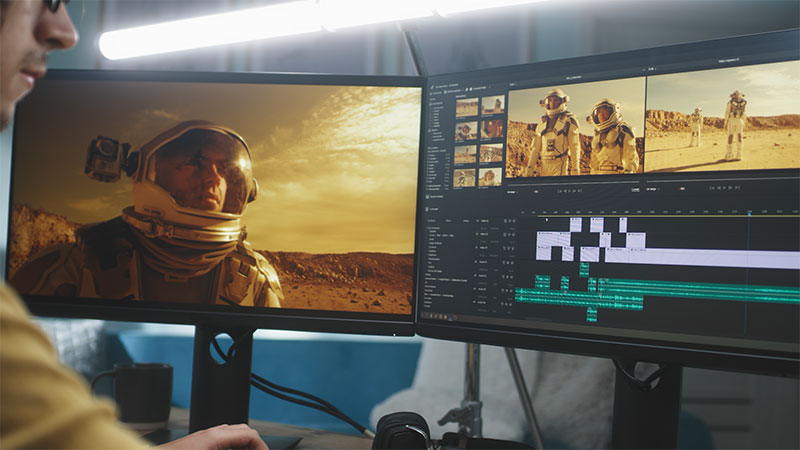Screen dimensions: 800x450
Task: Click the blue playhead marker on the timeline ruler
Action: 749,213
